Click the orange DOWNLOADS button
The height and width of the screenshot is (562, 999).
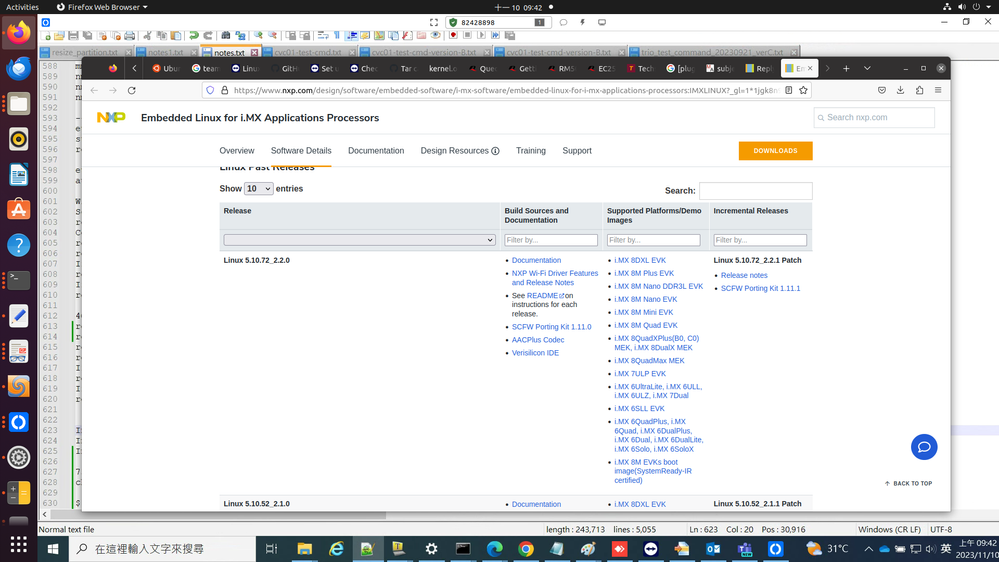775,151
